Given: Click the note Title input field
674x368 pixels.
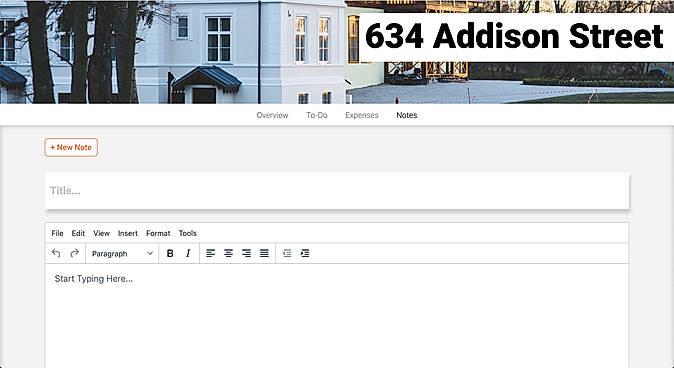Looking at the screenshot, I should pos(337,190).
